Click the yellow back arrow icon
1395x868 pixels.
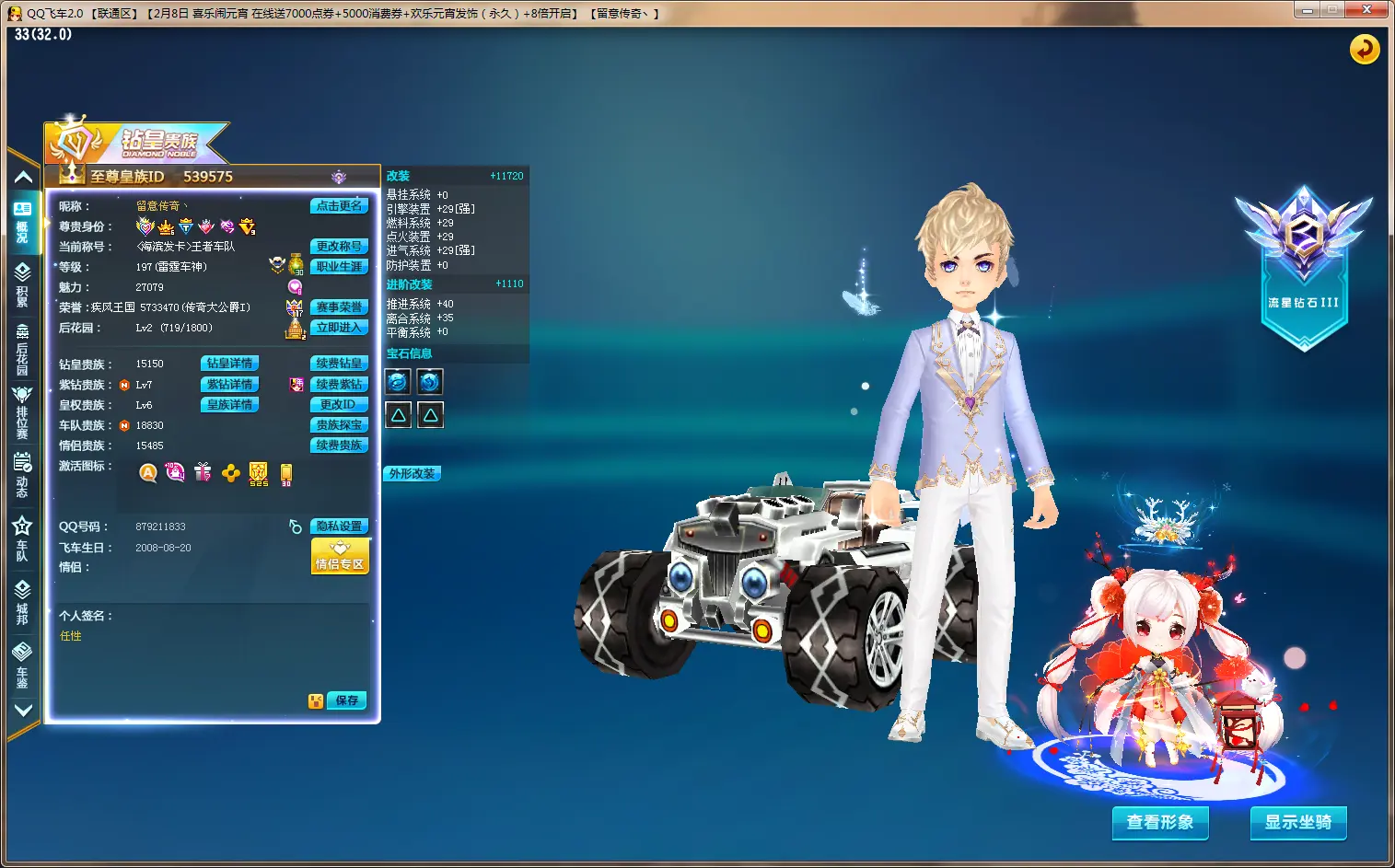pos(1364,49)
